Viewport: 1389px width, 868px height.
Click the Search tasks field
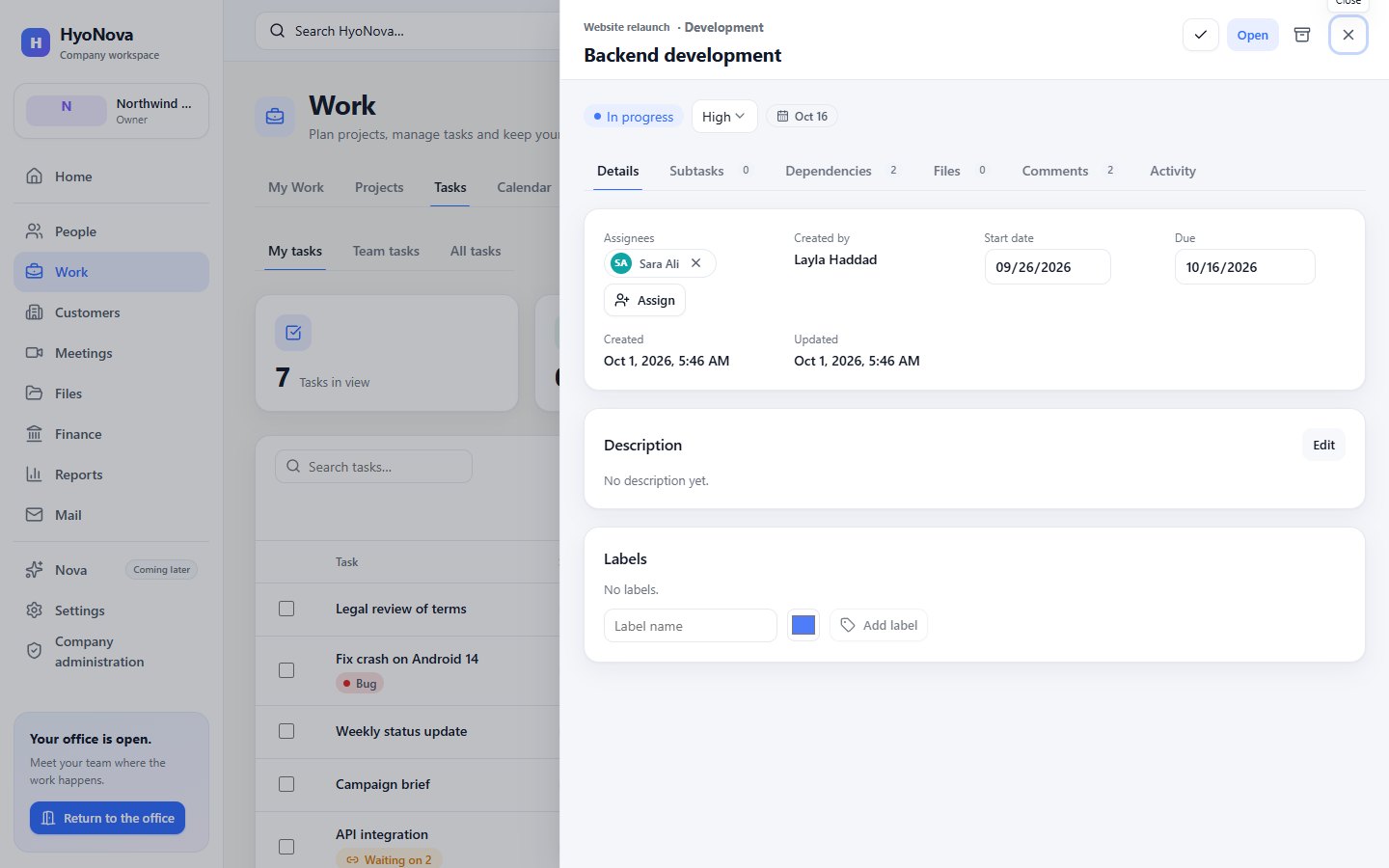[374, 467]
